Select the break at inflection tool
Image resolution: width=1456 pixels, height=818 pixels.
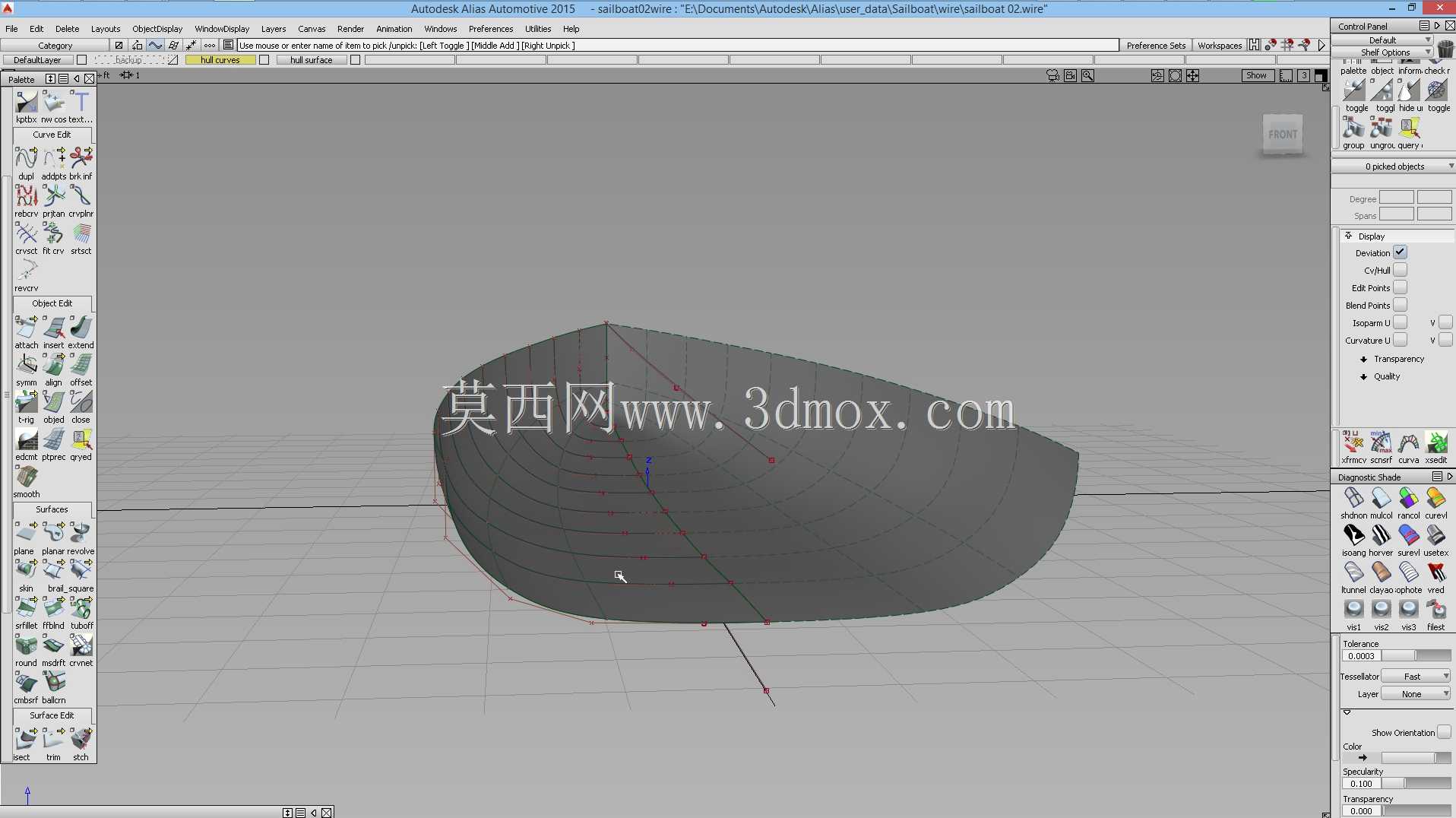[x=81, y=158]
